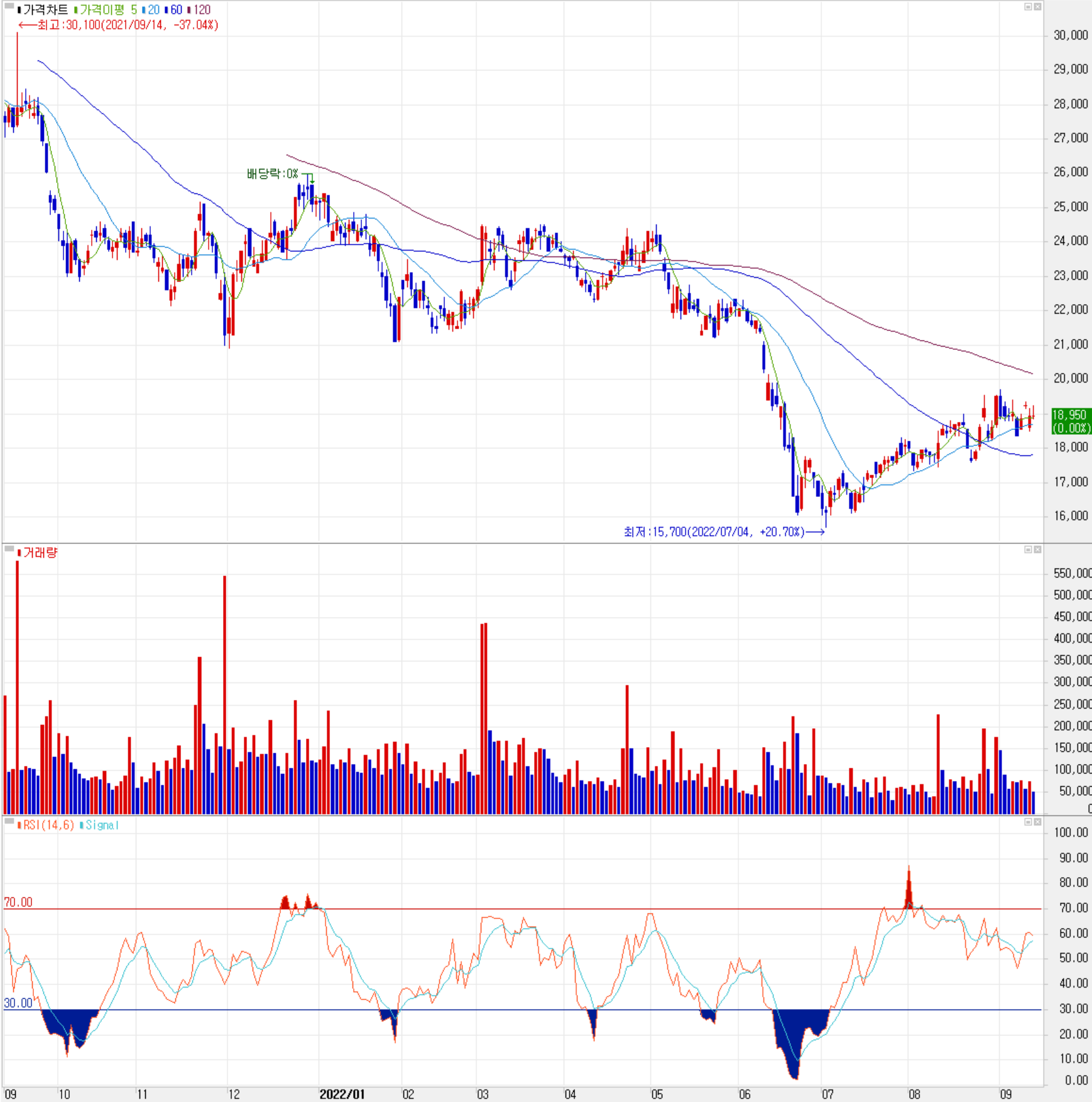
Task: Click the 30,000 price axis label
Action: (x=1071, y=35)
